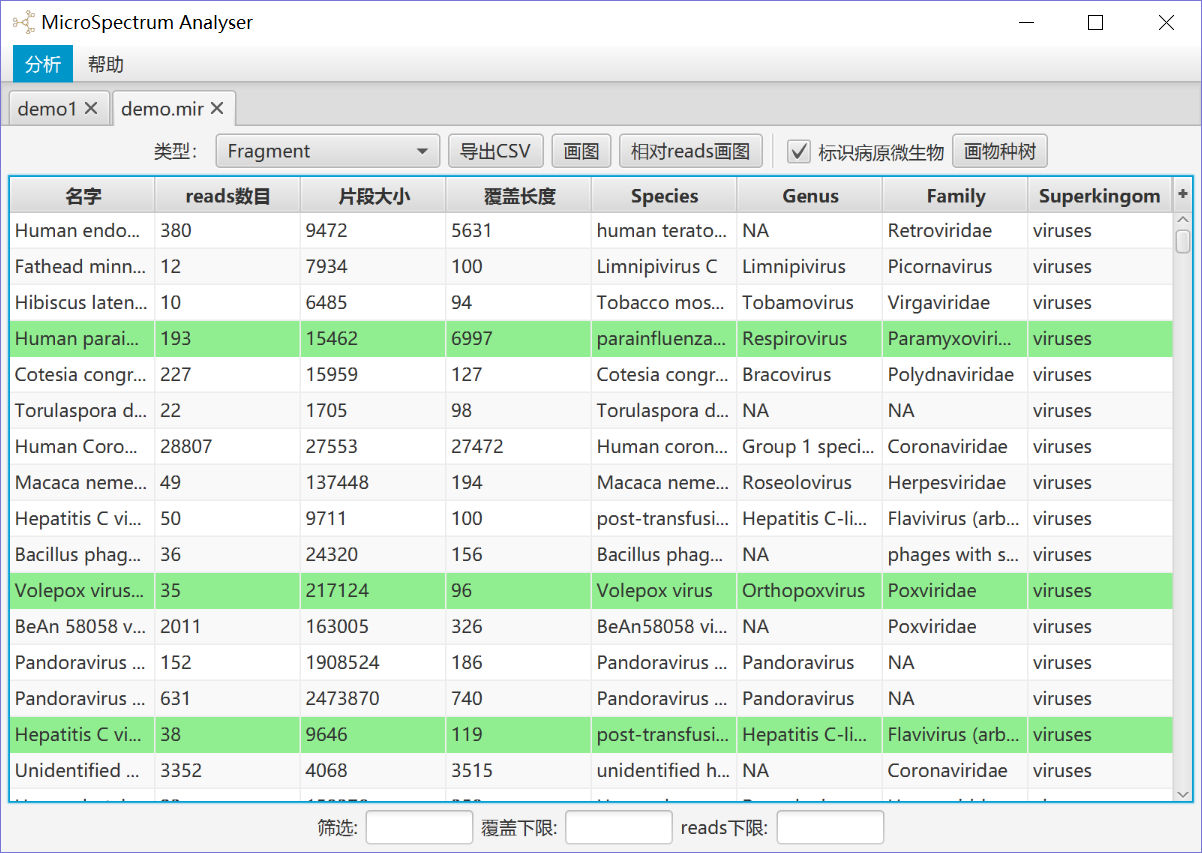Click the Superkingom column header
The width and height of the screenshot is (1202, 853).
(1100, 196)
